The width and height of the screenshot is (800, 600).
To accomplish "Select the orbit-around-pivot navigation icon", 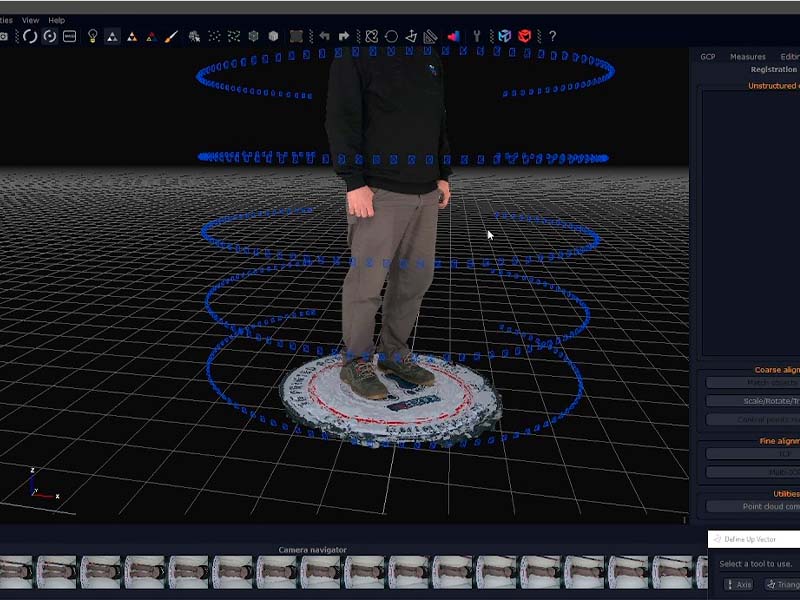I will pos(50,36).
